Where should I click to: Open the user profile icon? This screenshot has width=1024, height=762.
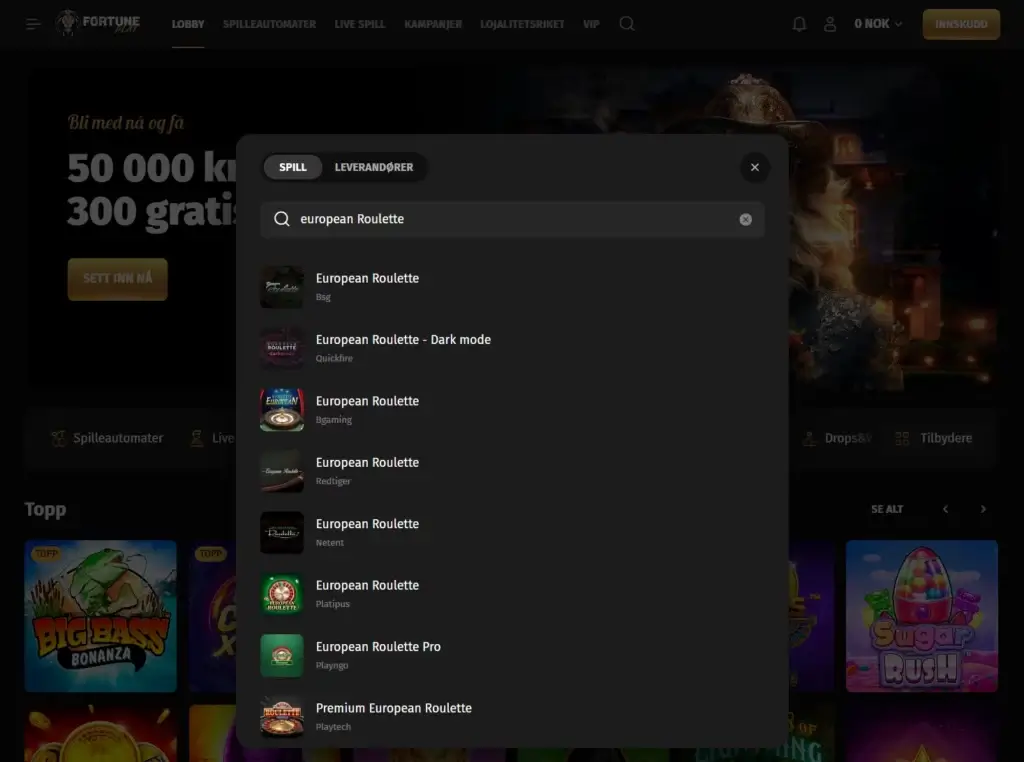point(829,24)
